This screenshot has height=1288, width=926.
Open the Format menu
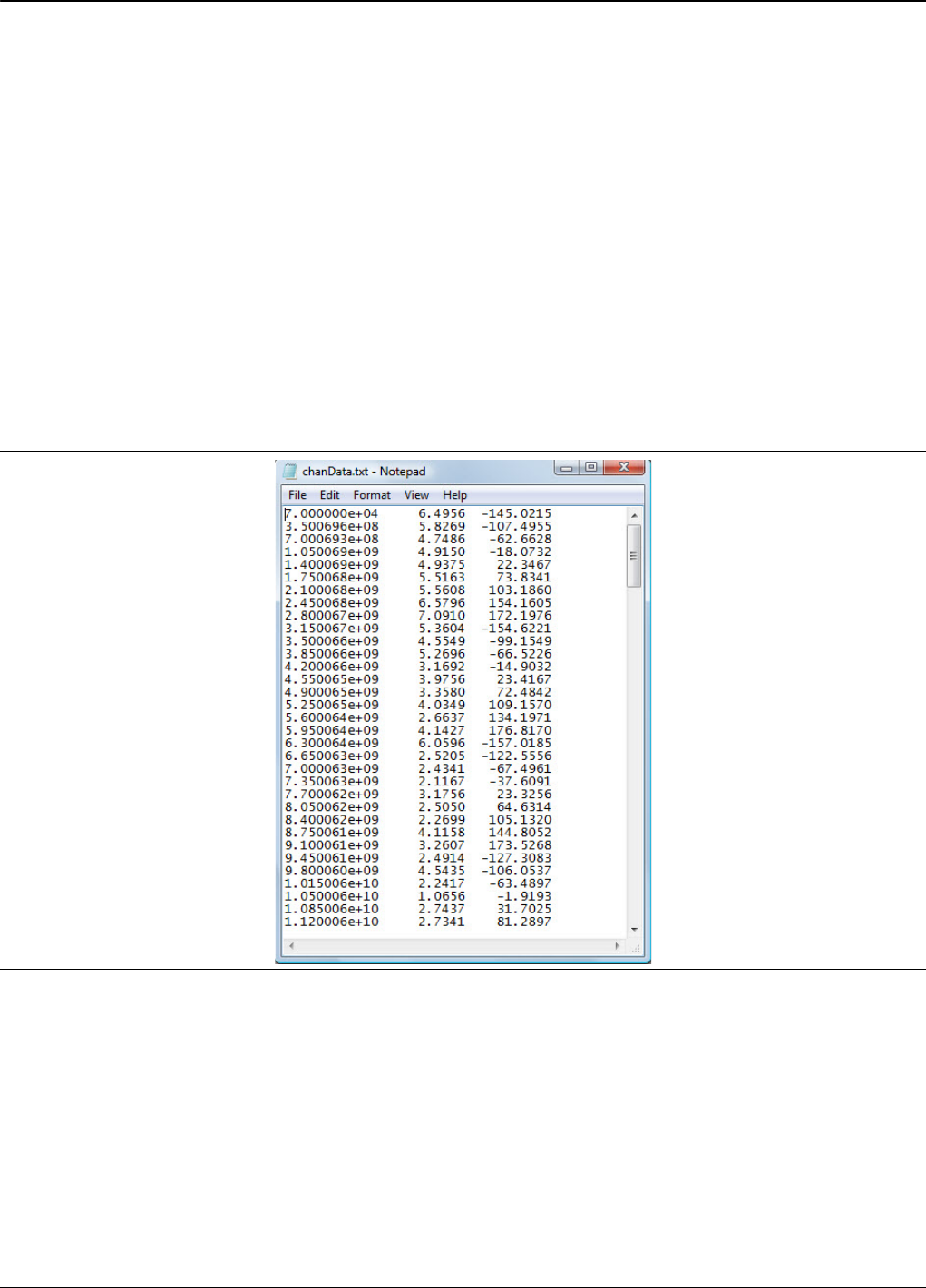(372, 495)
